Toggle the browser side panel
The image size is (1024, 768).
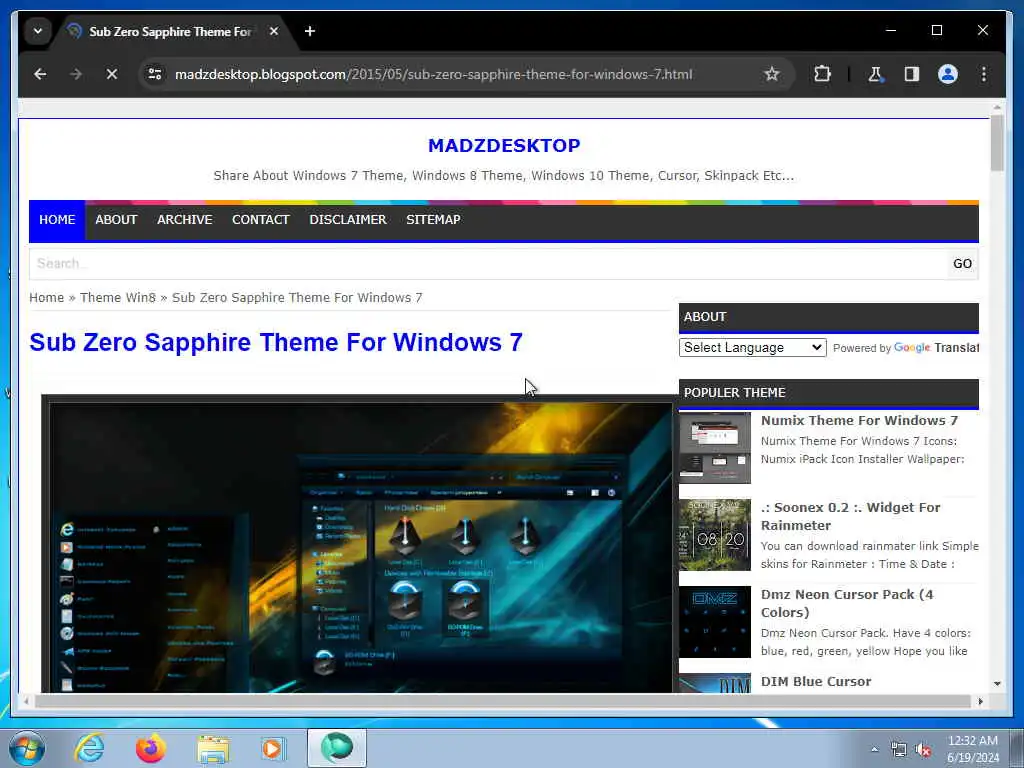(912, 74)
